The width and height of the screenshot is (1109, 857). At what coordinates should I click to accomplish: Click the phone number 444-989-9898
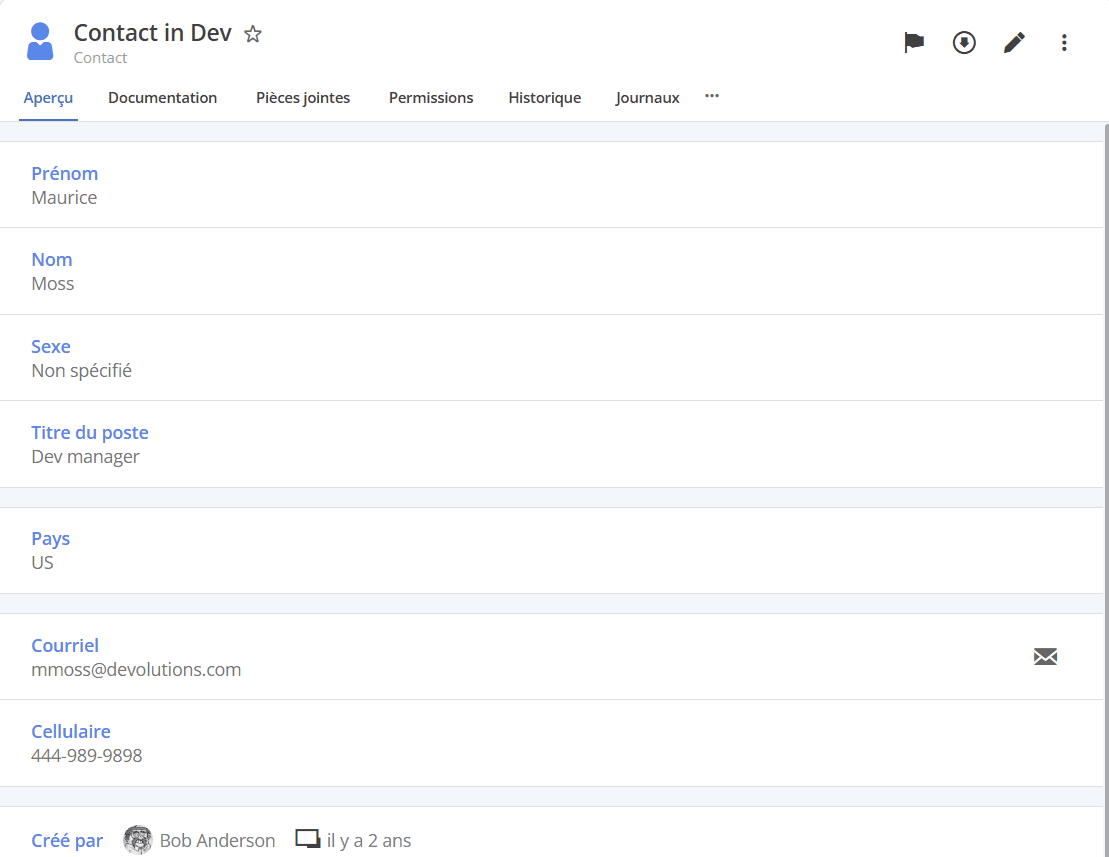pos(87,756)
